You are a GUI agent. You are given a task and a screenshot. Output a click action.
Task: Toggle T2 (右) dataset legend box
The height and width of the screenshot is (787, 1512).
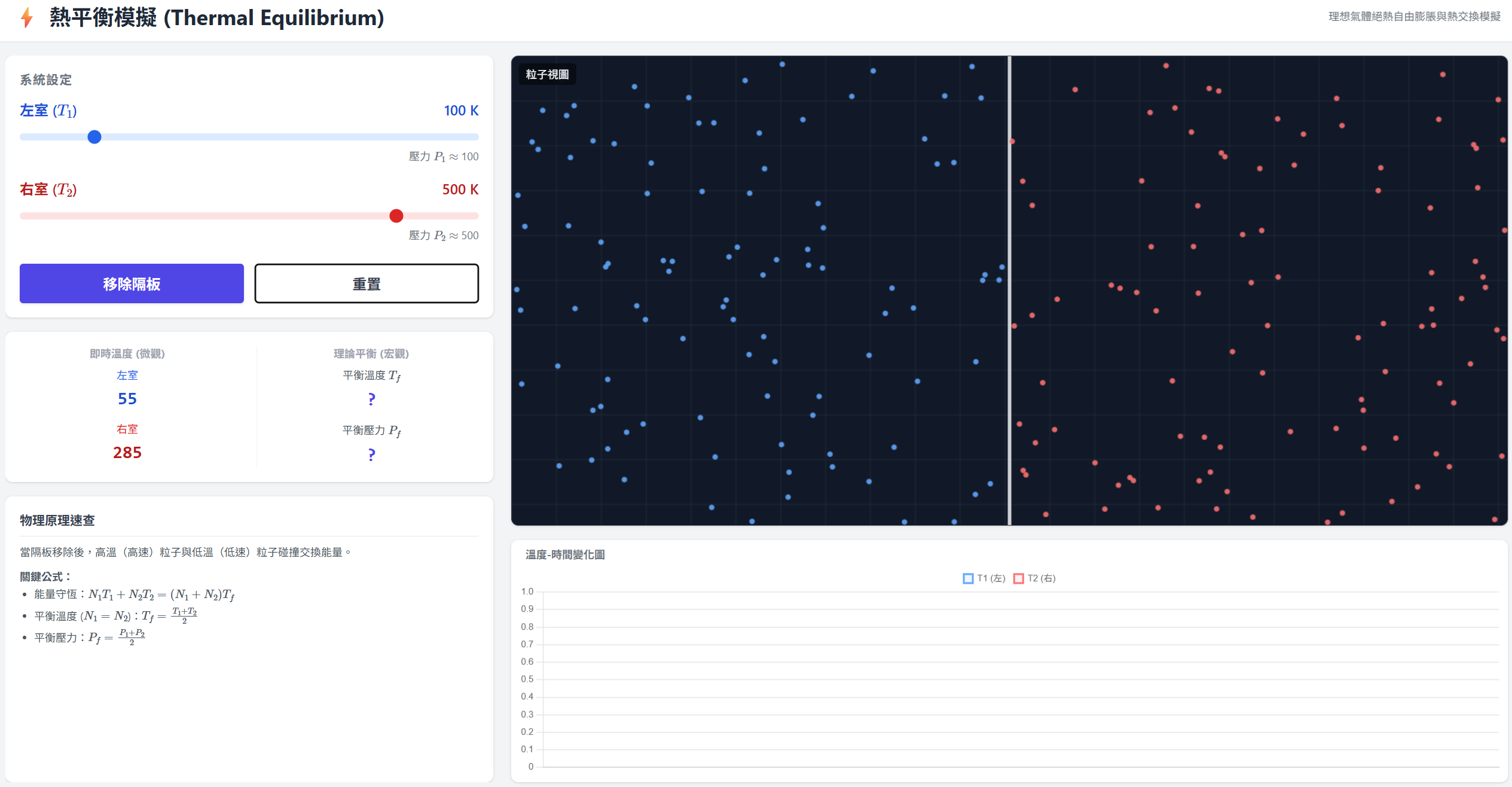coord(1019,578)
